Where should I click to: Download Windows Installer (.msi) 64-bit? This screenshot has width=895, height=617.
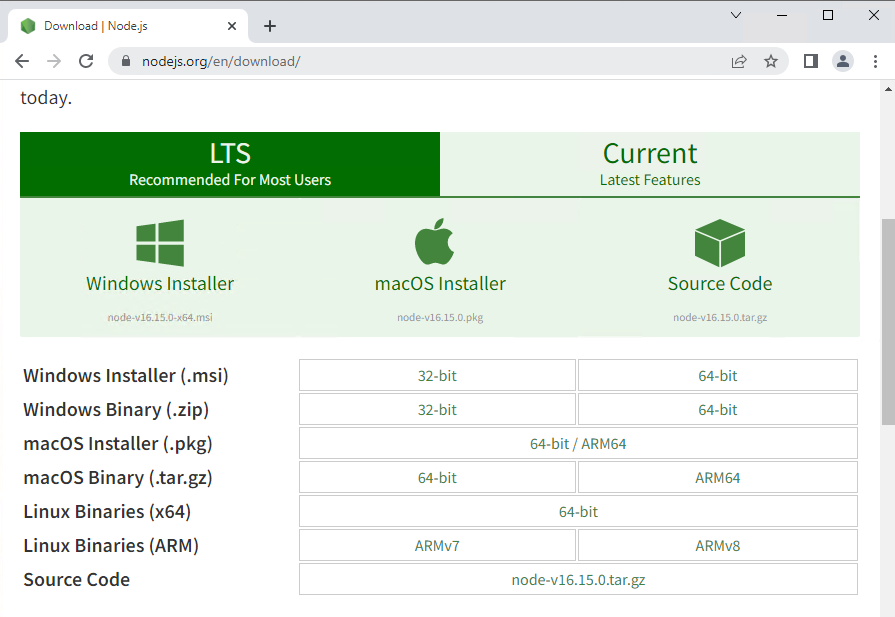[717, 376]
